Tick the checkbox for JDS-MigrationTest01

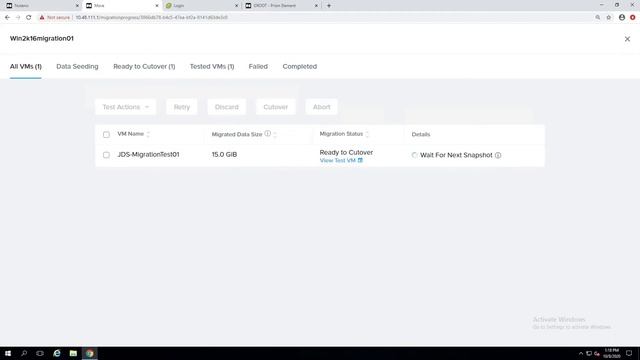(x=106, y=155)
